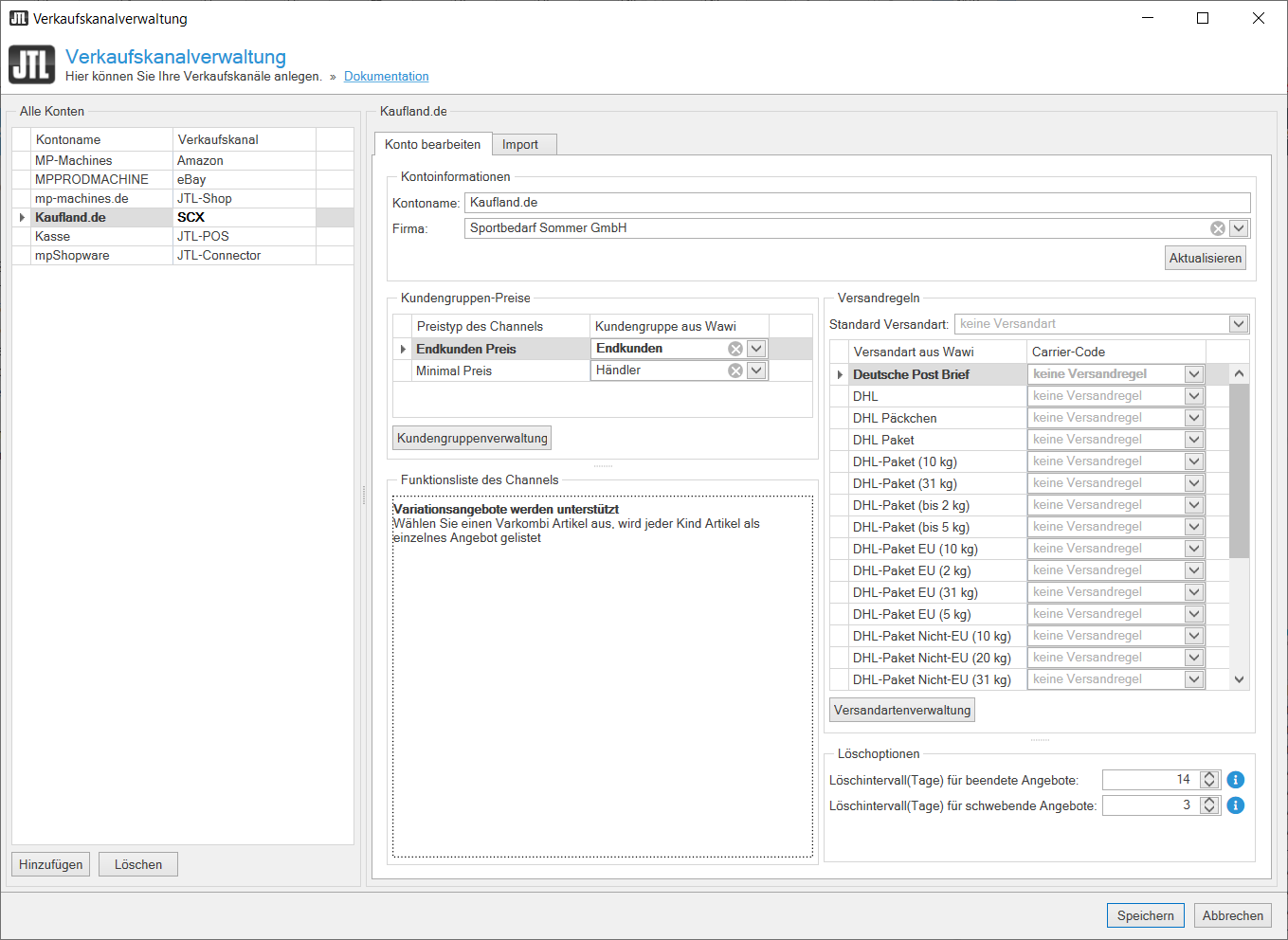This screenshot has width=1288, height=940.
Task: Select the mpShopware account row
Action: [183, 256]
